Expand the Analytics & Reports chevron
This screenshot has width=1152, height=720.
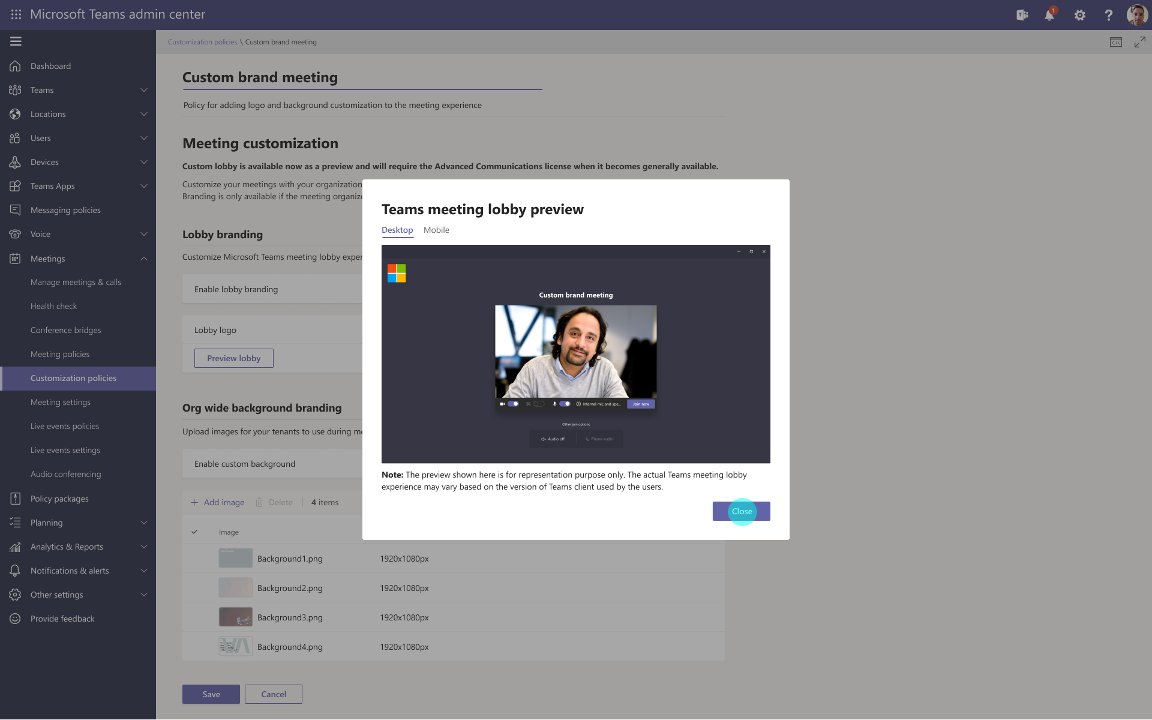coord(144,547)
